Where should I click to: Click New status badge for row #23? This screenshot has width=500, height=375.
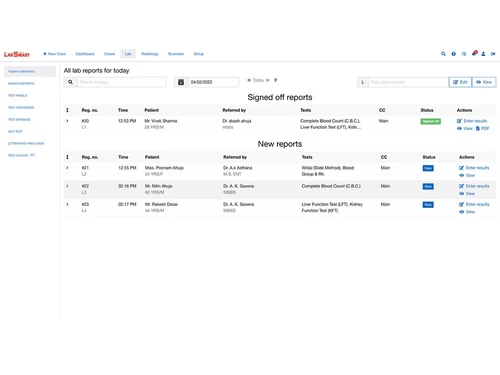pyautogui.click(x=428, y=205)
